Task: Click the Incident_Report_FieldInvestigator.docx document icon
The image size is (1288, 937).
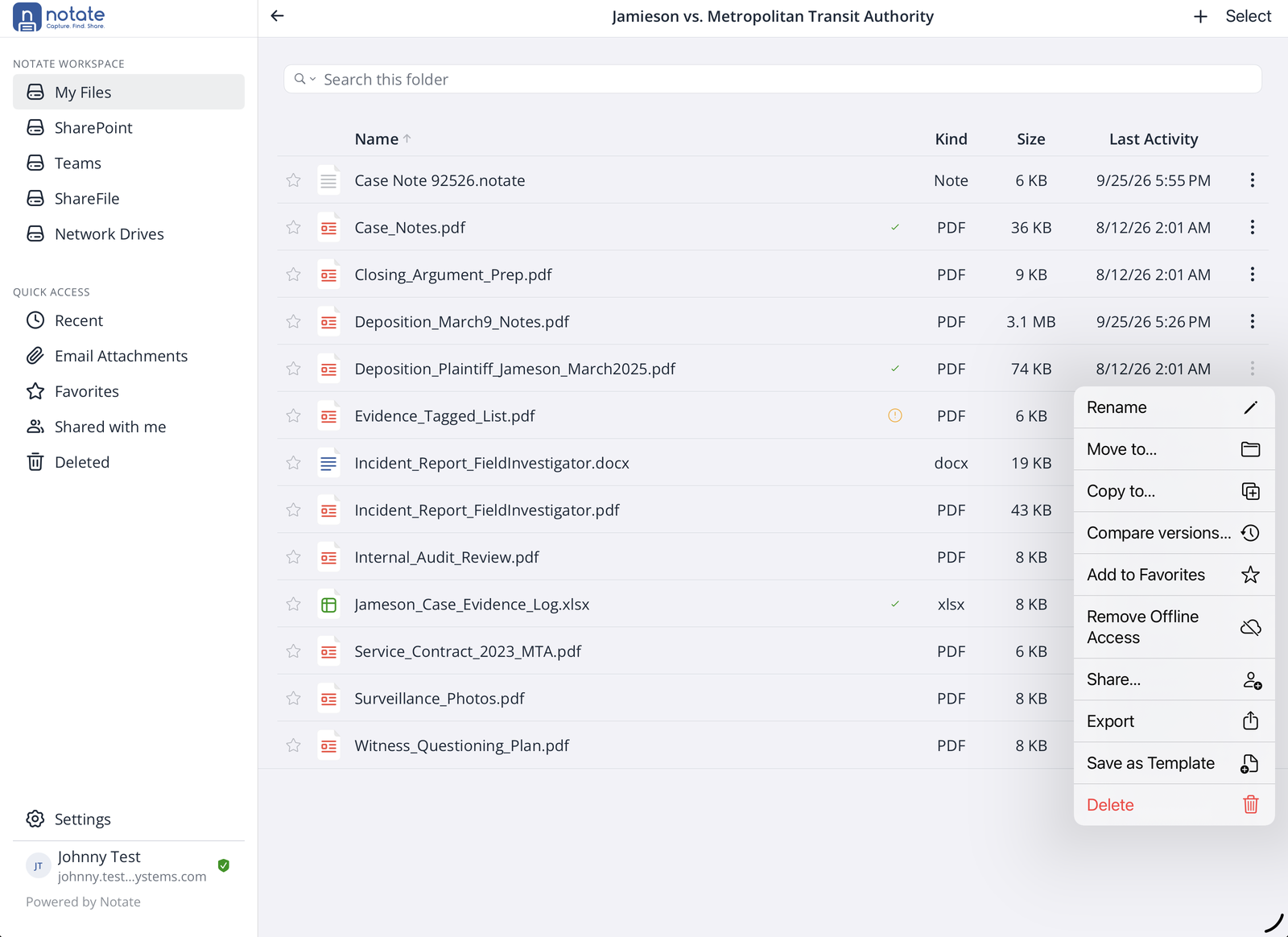Action: point(328,464)
